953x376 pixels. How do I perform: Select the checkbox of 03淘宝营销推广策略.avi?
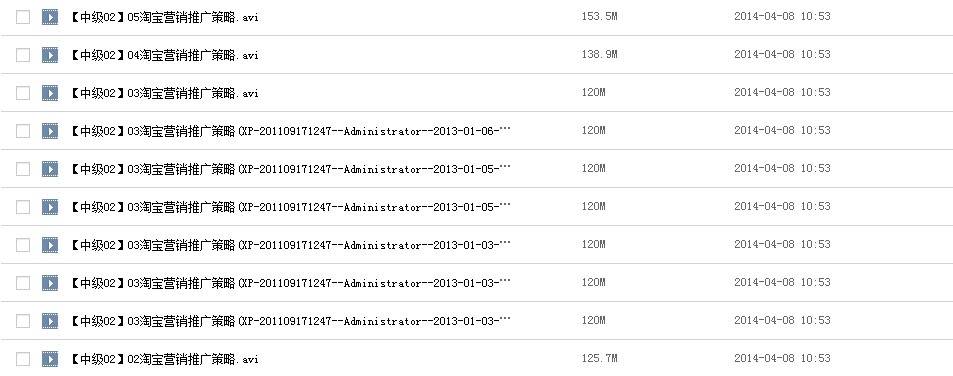[x=23, y=93]
